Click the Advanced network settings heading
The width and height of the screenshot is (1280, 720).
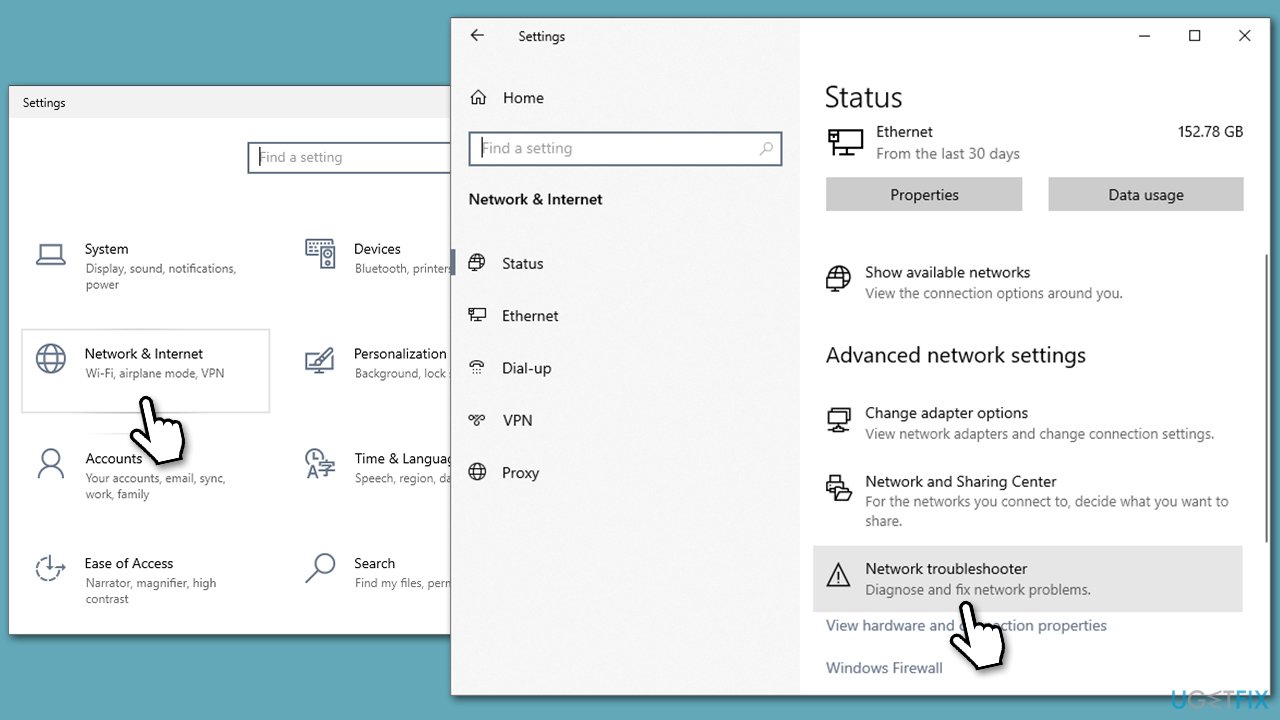[x=956, y=355]
